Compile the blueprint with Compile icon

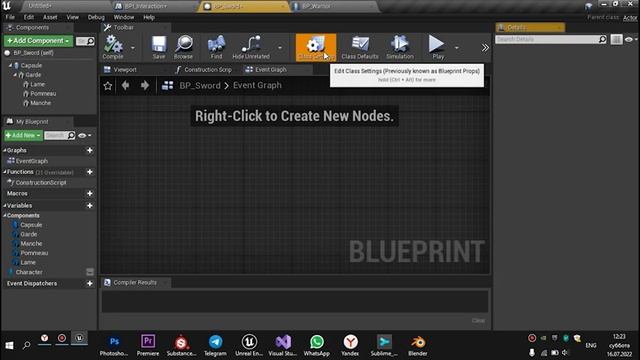113,47
